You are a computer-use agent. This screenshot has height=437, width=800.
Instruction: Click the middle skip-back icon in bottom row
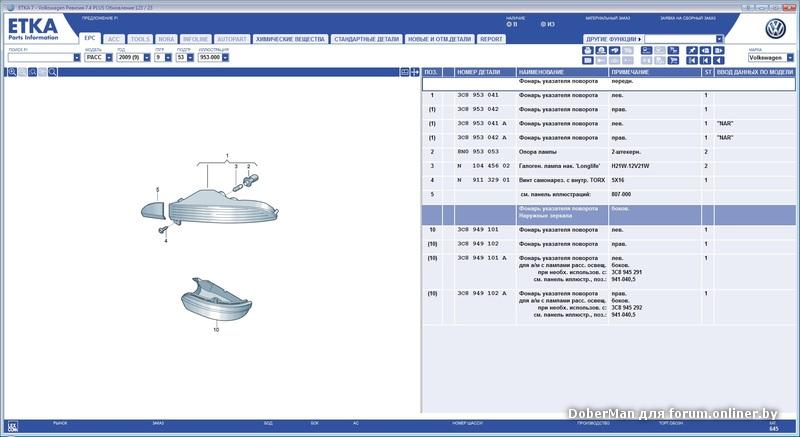tap(705, 60)
